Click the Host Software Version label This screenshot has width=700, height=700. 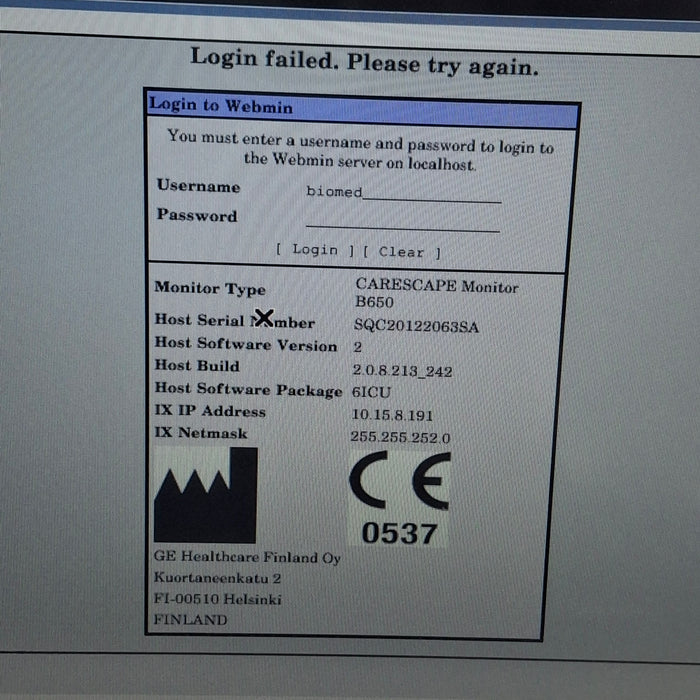tap(246, 345)
